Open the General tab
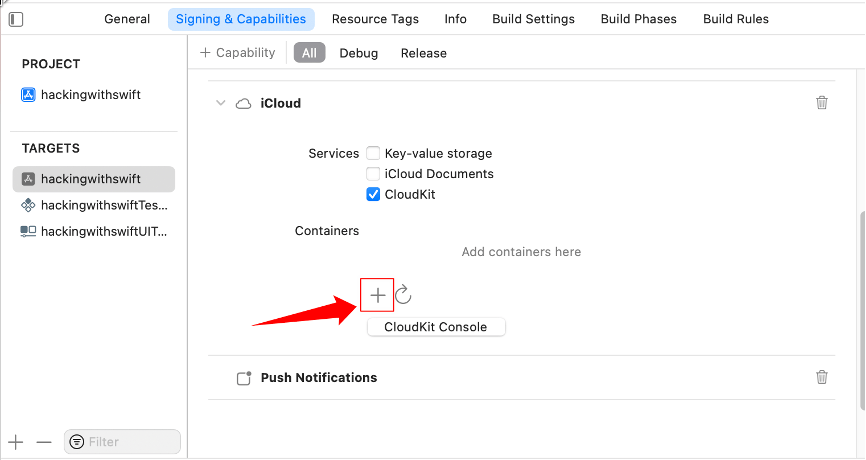 point(127,19)
